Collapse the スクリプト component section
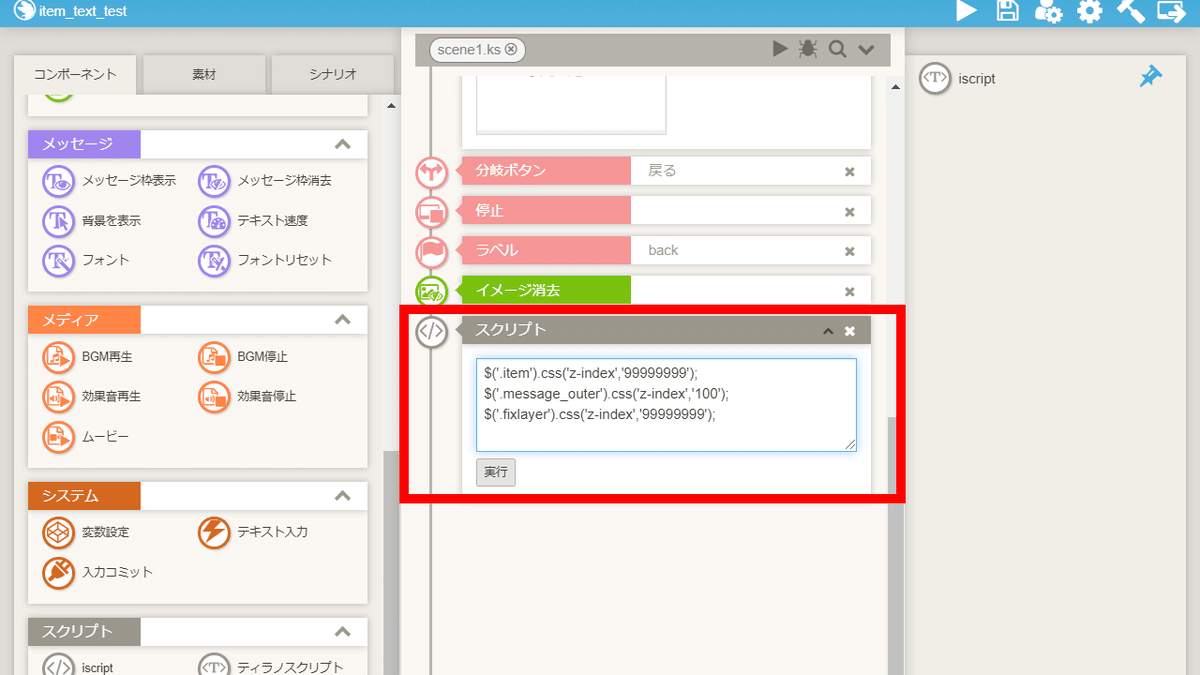The height and width of the screenshot is (675, 1200). (343, 632)
